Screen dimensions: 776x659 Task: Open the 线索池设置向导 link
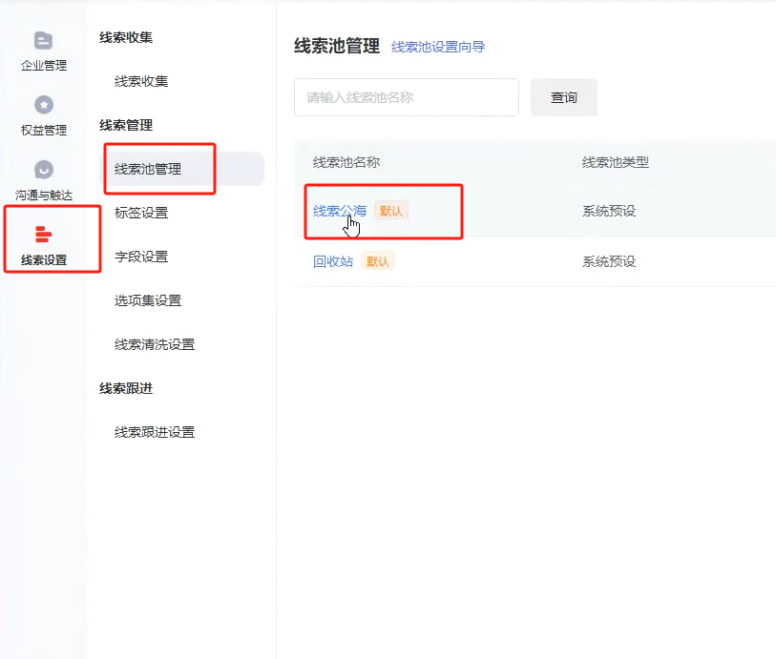coord(438,47)
